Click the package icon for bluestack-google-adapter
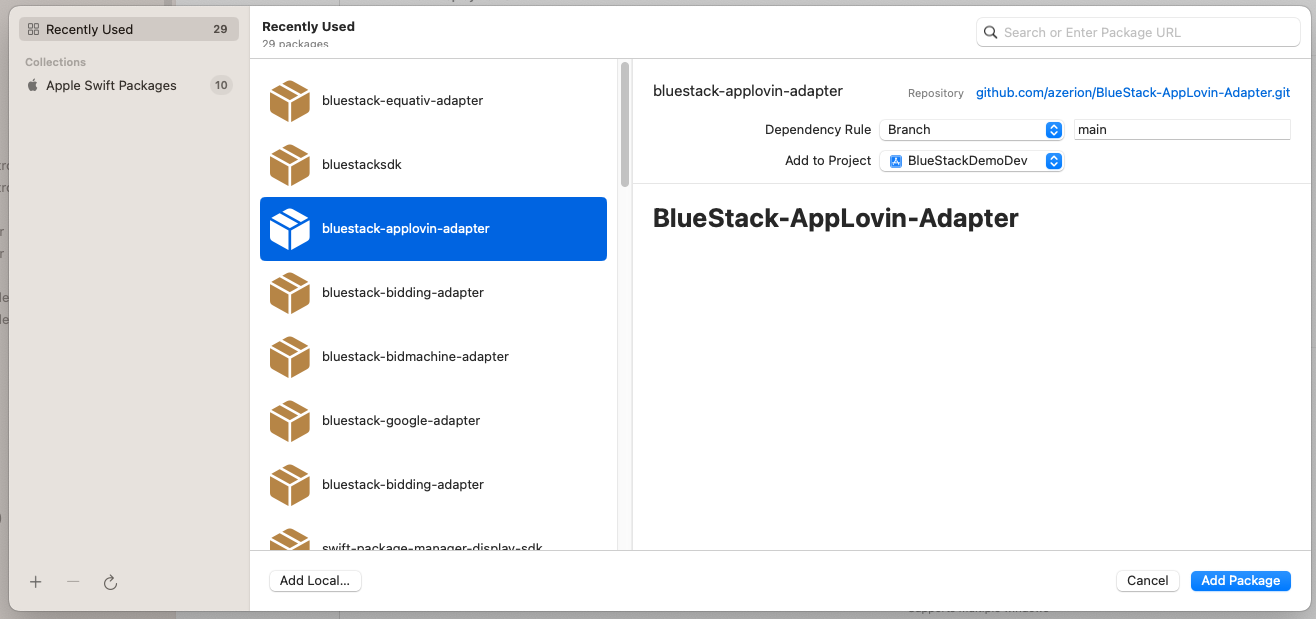1316x619 pixels. (290, 421)
